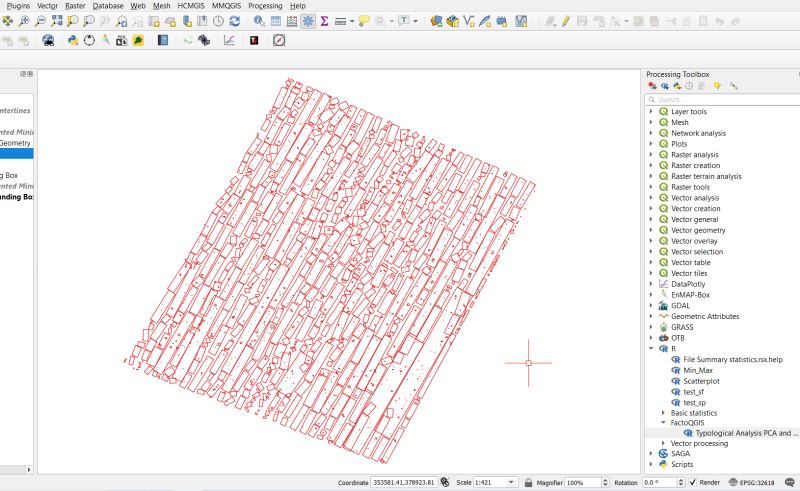800x491 pixels.
Task: Toggle the scale lock padlock
Action: [529, 482]
